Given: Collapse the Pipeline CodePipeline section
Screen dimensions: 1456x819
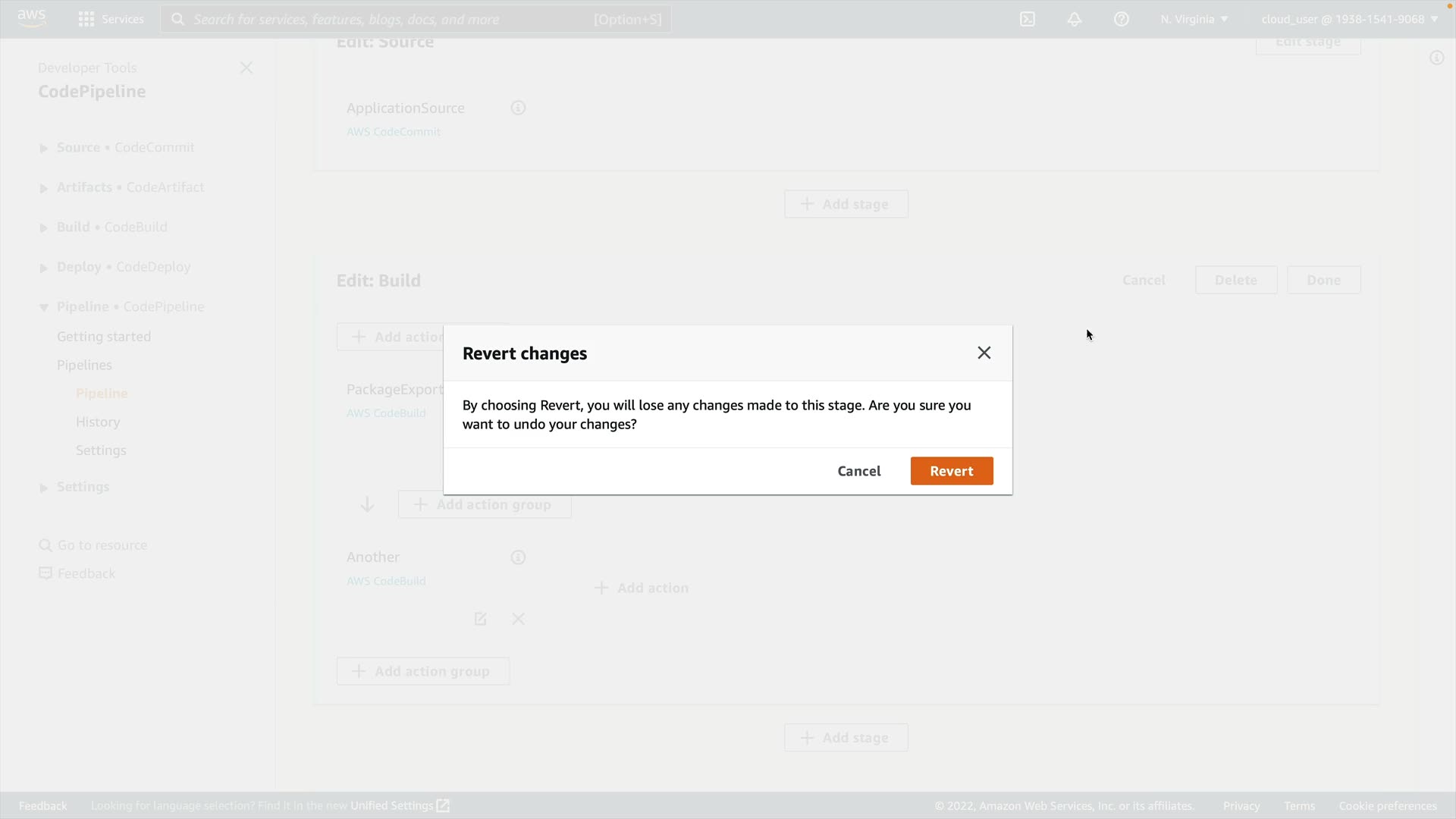Looking at the screenshot, I should pyautogui.click(x=44, y=307).
